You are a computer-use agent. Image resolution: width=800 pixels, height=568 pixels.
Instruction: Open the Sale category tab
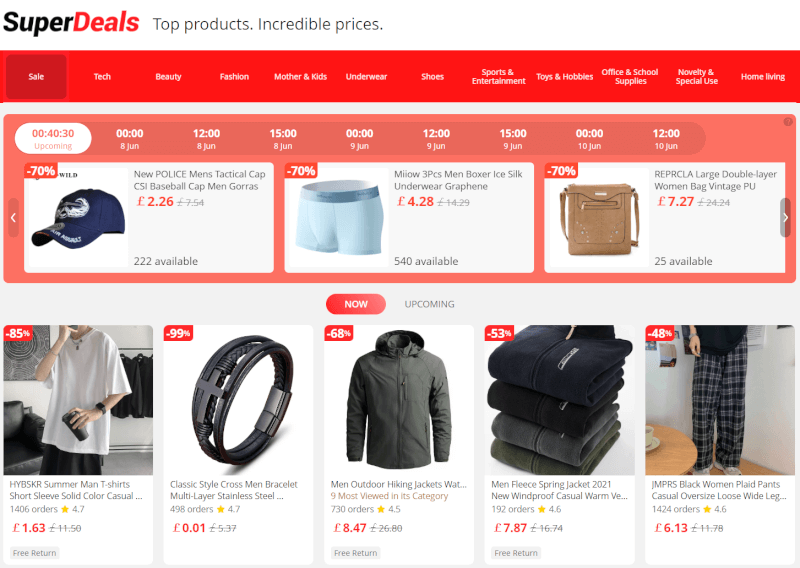coord(36,77)
